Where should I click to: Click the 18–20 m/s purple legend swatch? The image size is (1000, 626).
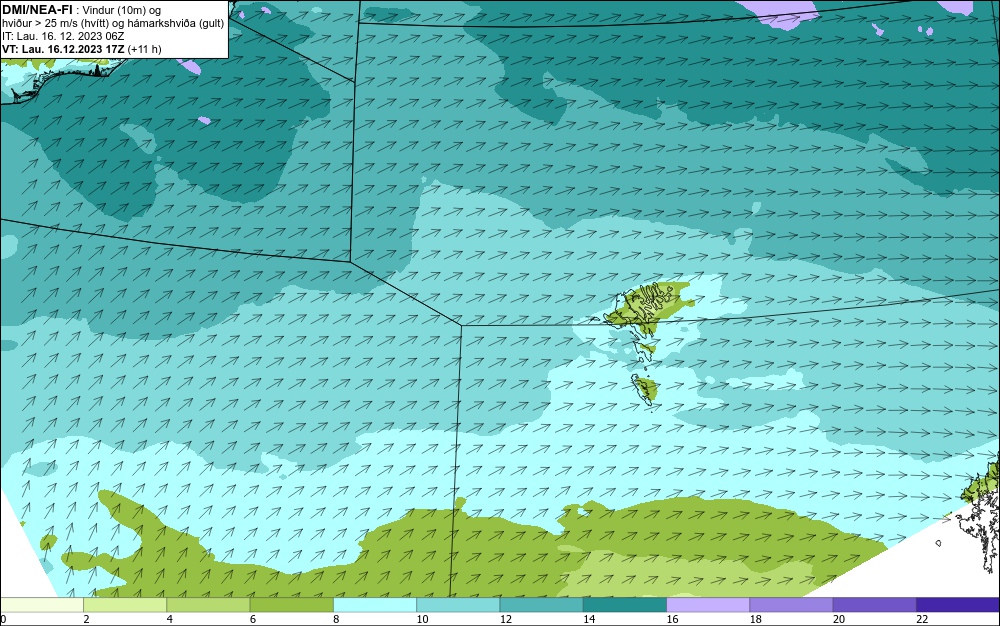click(x=791, y=604)
